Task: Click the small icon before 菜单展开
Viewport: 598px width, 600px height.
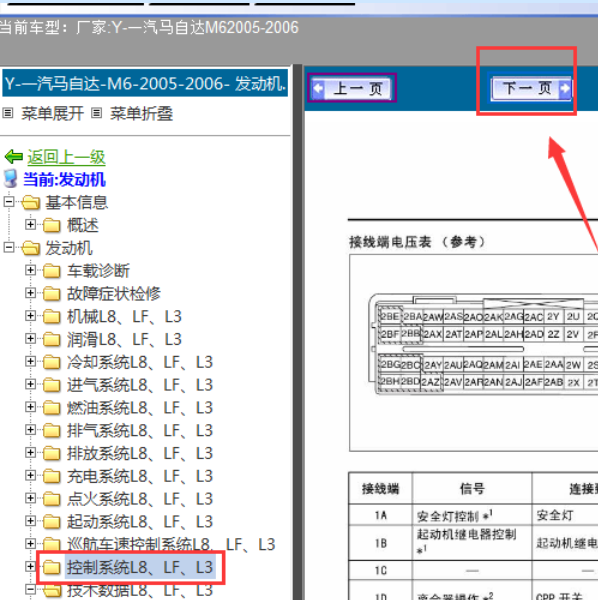Action: [x=8, y=113]
